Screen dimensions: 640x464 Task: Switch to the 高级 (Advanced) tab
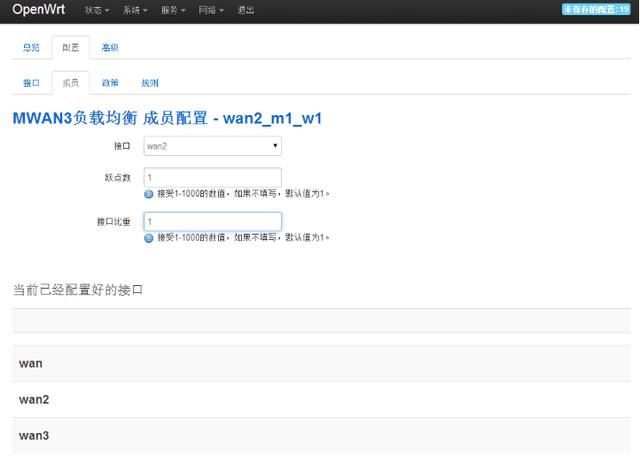[110, 48]
